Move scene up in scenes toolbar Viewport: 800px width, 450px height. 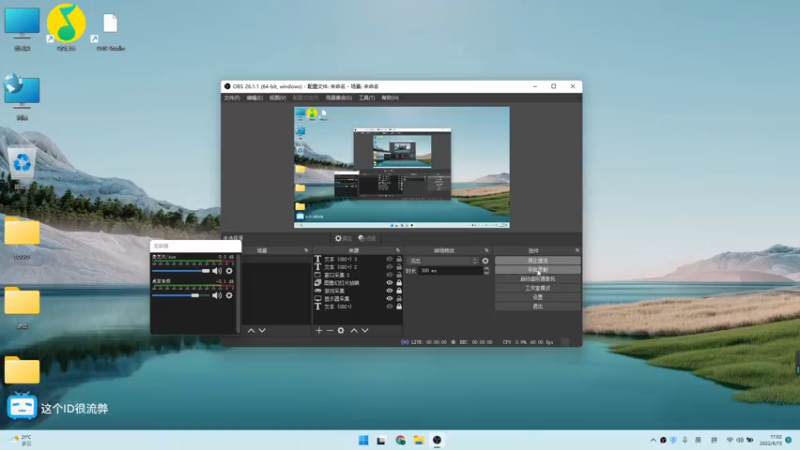point(251,331)
